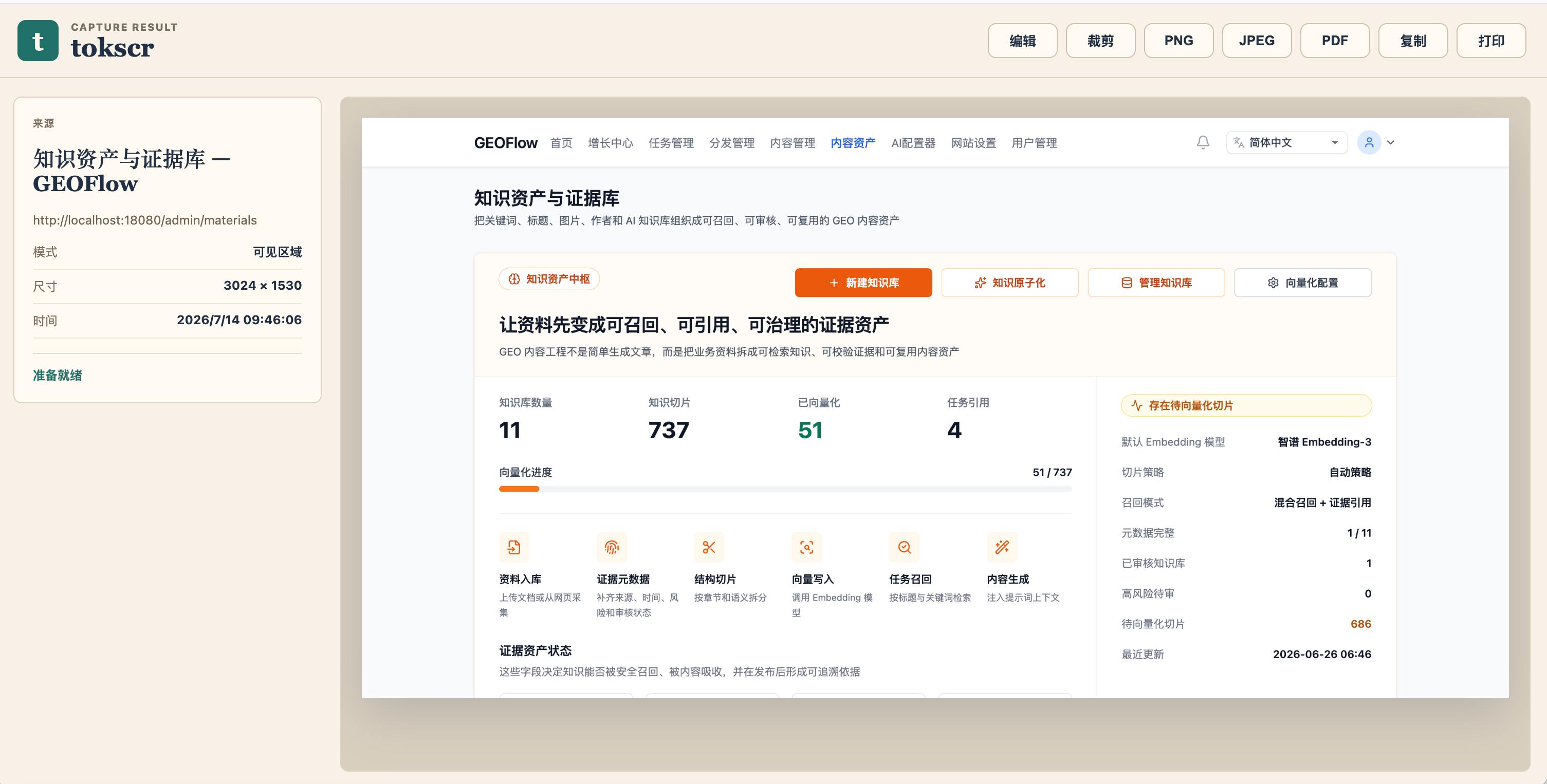
Task: Click the 证据元数据 fingerprint icon
Action: (x=612, y=548)
